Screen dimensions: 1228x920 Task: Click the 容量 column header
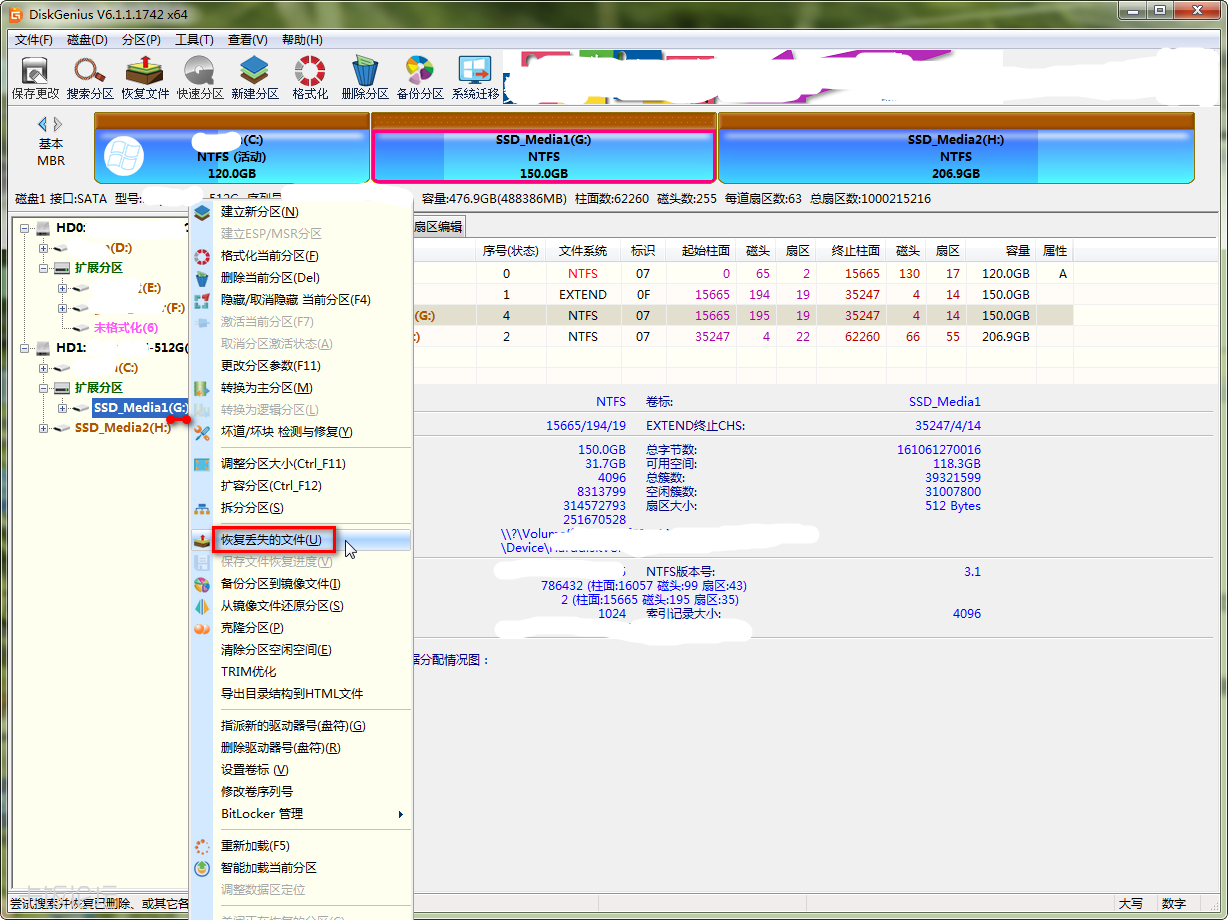coord(1003,251)
